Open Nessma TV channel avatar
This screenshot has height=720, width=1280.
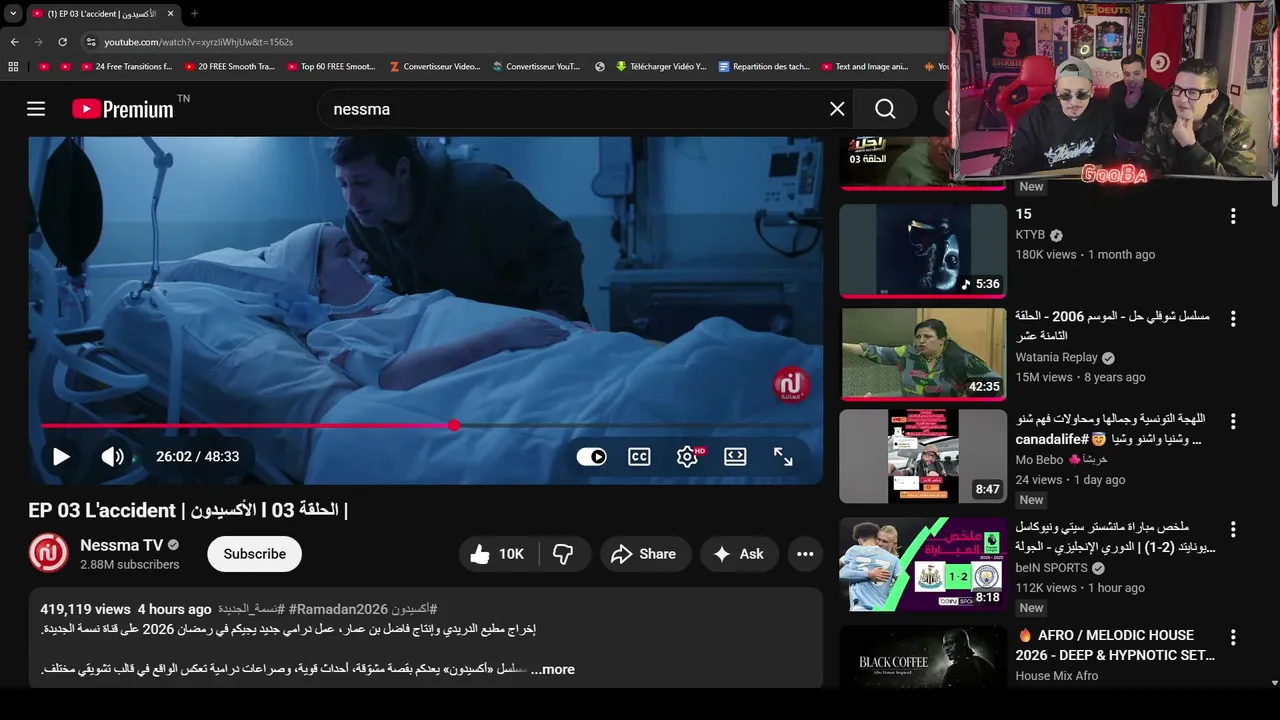pyautogui.click(x=48, y=554)
